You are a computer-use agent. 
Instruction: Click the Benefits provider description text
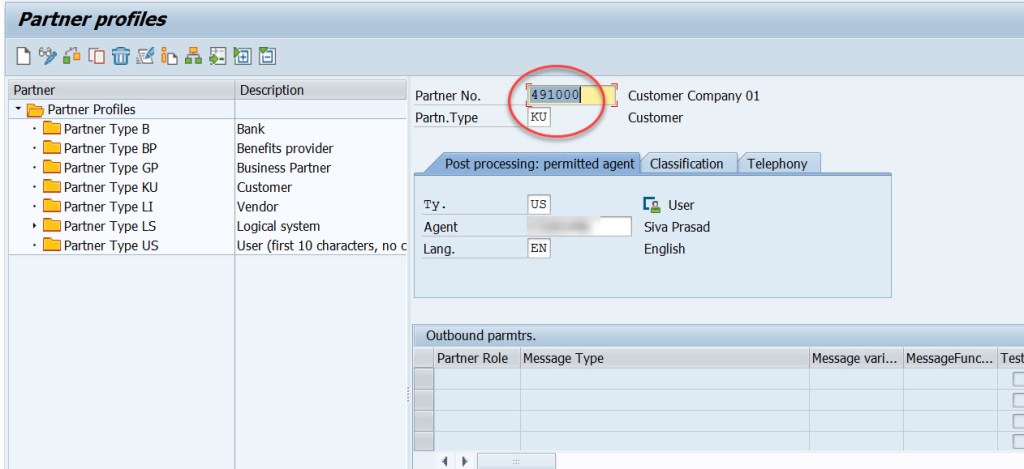(x=285, y=148)
